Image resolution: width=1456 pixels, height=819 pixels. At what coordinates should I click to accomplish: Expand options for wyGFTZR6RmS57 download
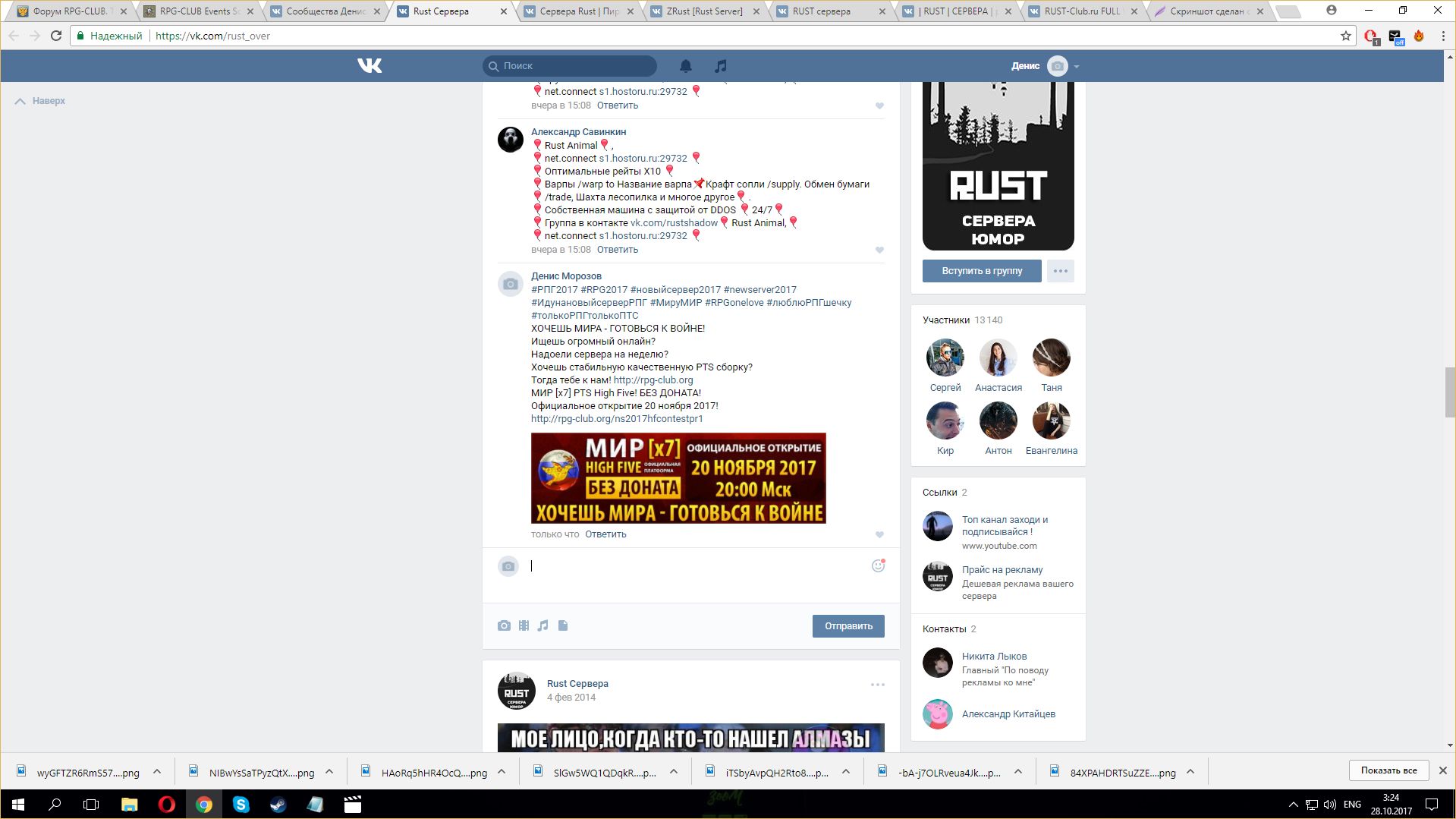tap(157, 772)
